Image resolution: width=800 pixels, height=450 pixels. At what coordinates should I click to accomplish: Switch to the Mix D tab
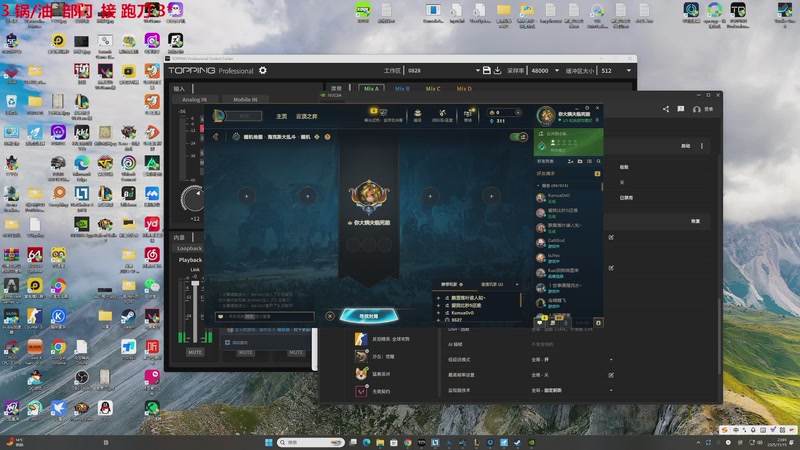pos(464,88)
